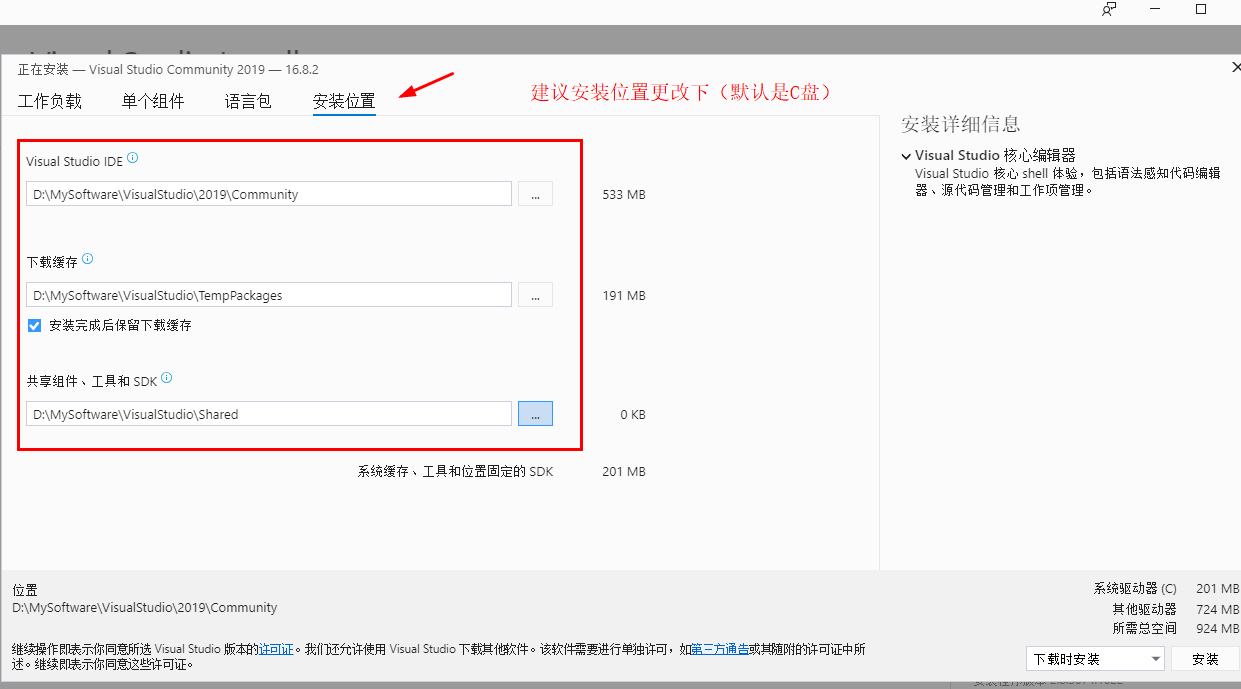Open the 下载时安装 dropdown
This screenshot has width=1241, height=689.
(1096, 659)
